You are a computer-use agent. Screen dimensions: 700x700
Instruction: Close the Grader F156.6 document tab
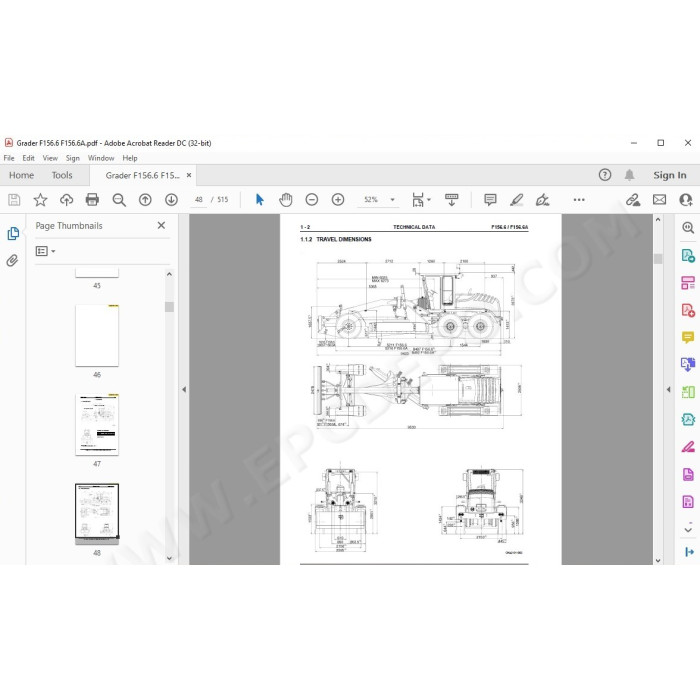click(x=189, y=175)
